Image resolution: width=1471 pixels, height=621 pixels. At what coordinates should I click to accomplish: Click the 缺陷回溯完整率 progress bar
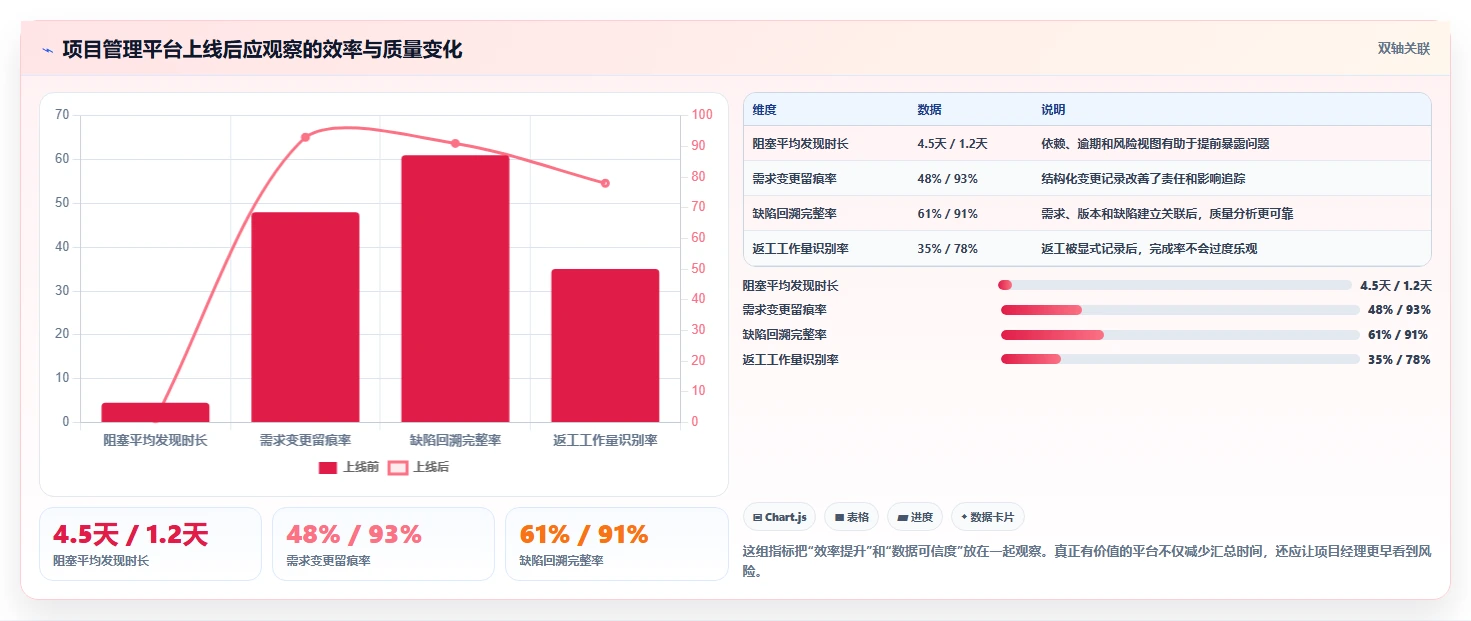tap(1180, 335)
